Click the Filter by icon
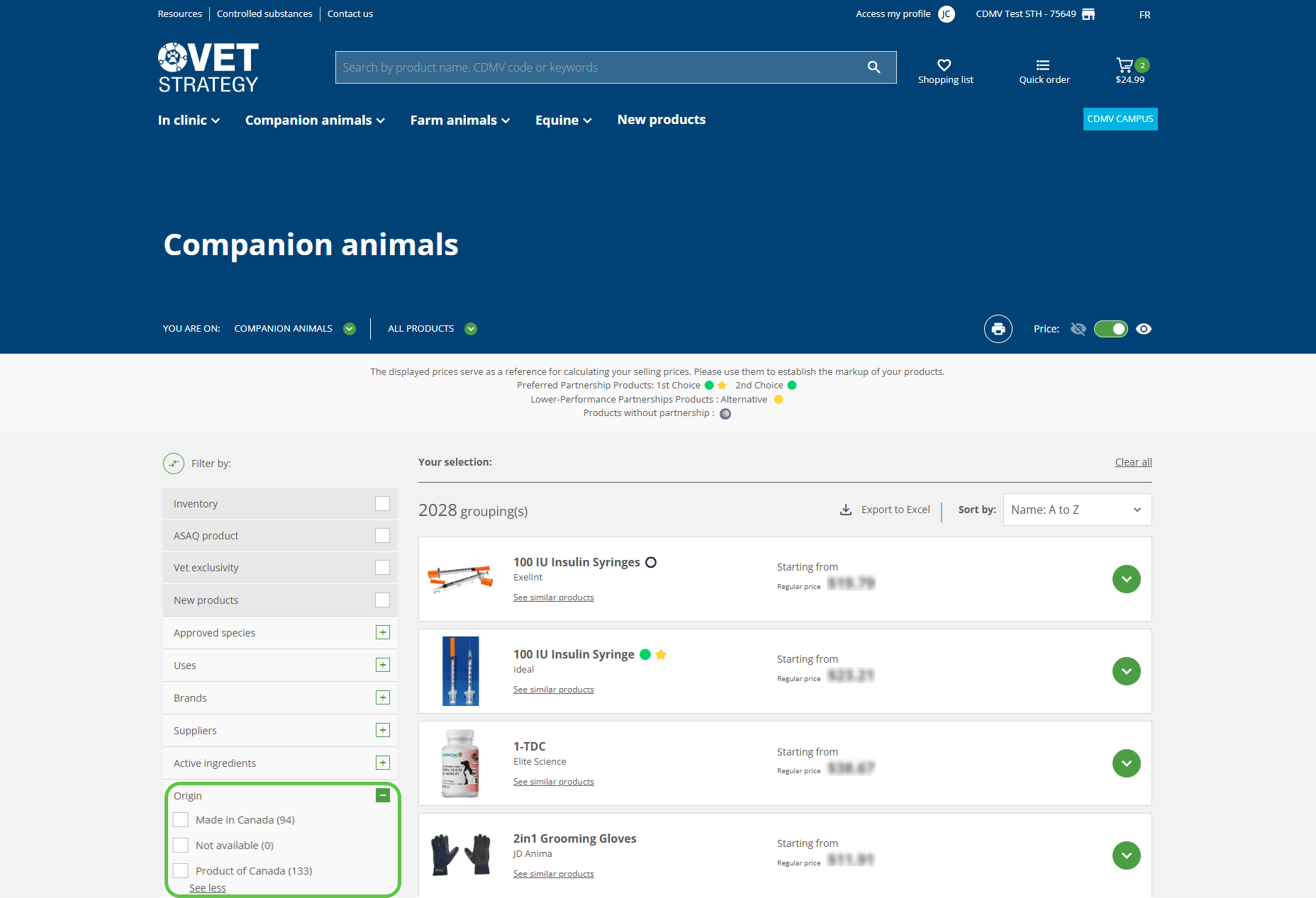This screenshot has width=1316, height=898. tap(174, 464)
